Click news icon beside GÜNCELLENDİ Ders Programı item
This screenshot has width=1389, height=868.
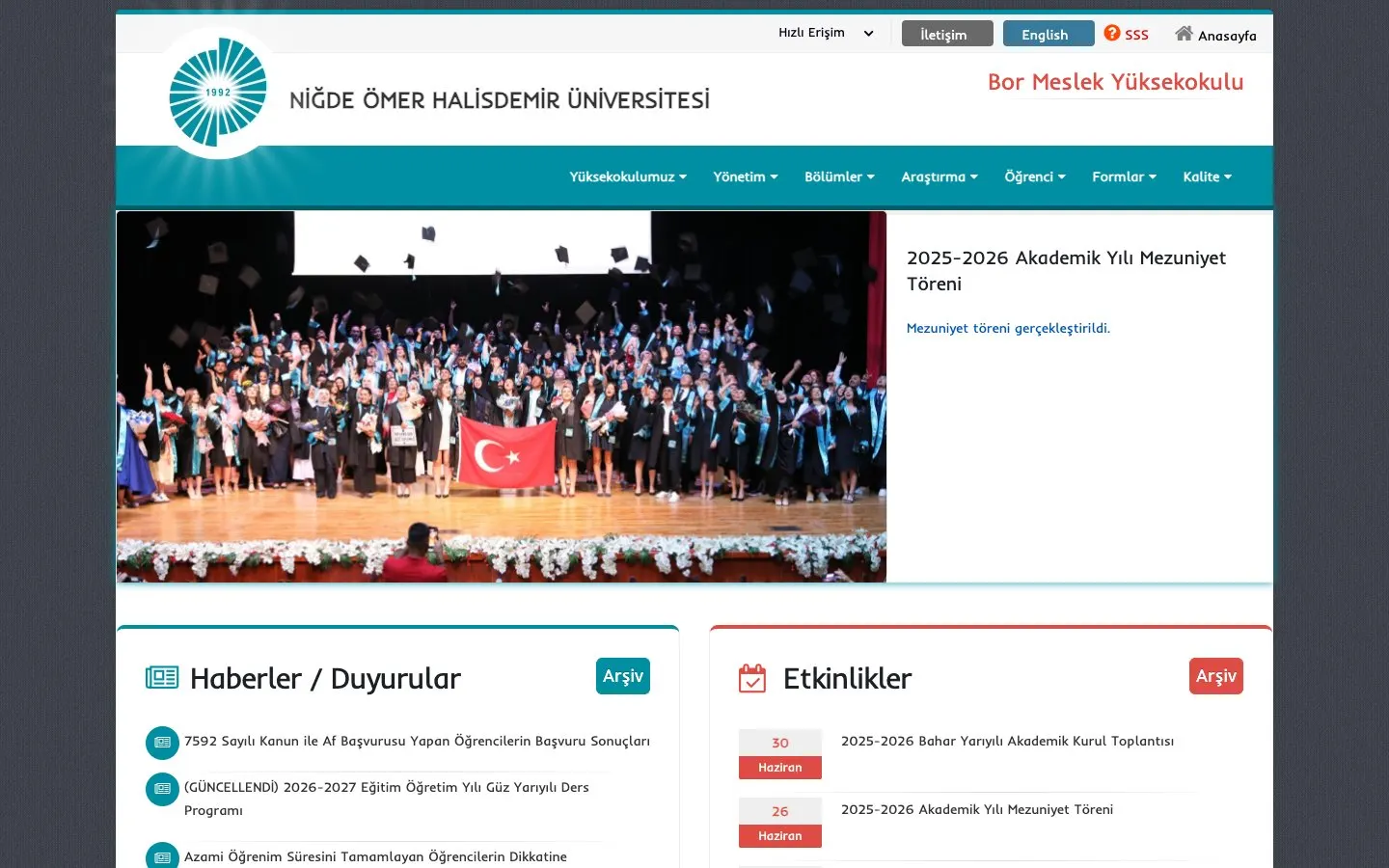coord(162,789)
